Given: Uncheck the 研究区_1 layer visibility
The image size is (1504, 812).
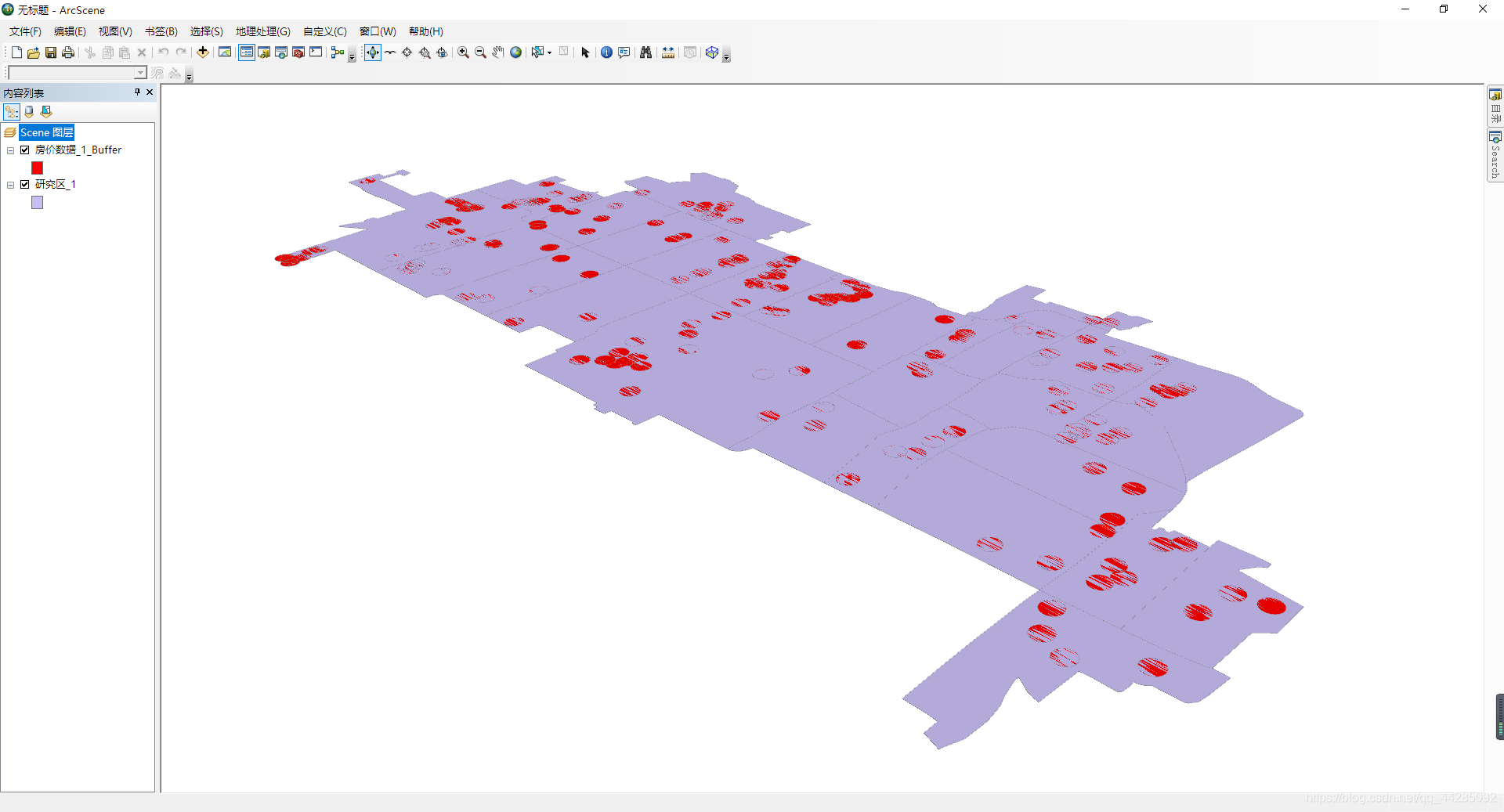Looking at the screenshot, I should click(25, 185).
